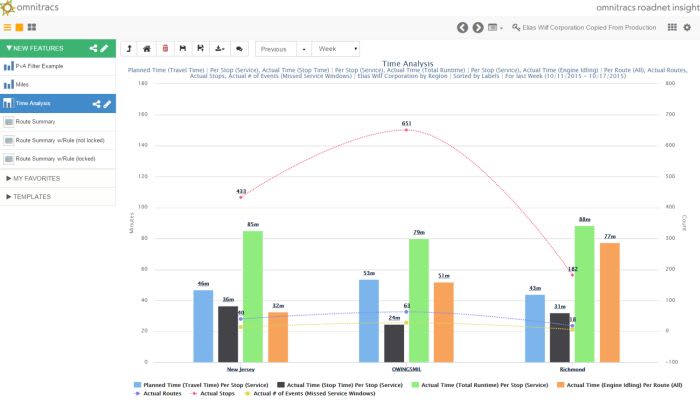Switch to the list view layout icon

8,27
